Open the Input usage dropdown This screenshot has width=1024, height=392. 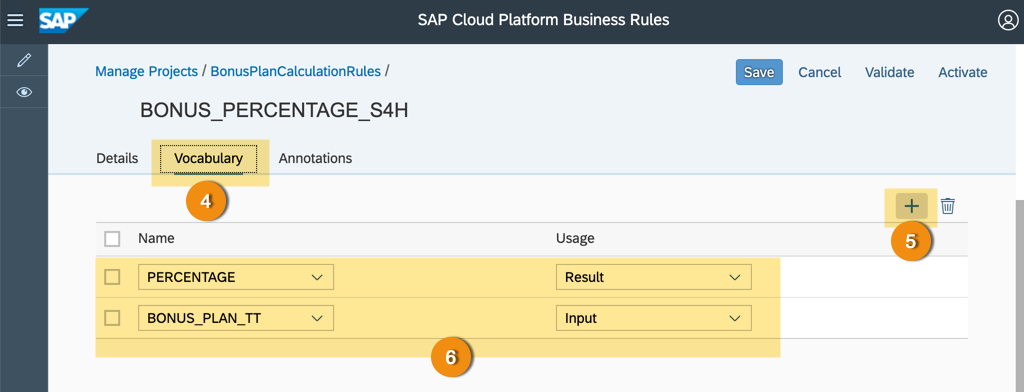(654, 318)
